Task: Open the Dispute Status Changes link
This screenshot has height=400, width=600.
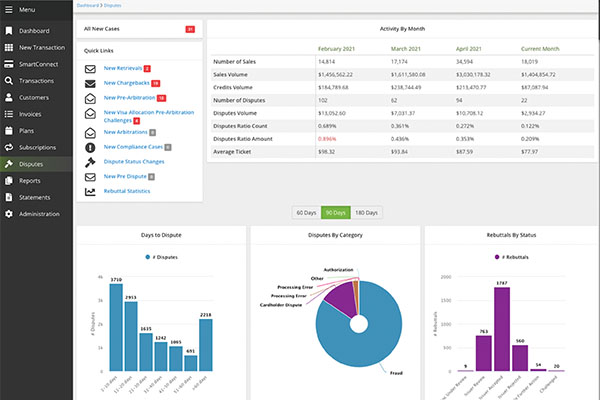Action: tap(134, 162)
